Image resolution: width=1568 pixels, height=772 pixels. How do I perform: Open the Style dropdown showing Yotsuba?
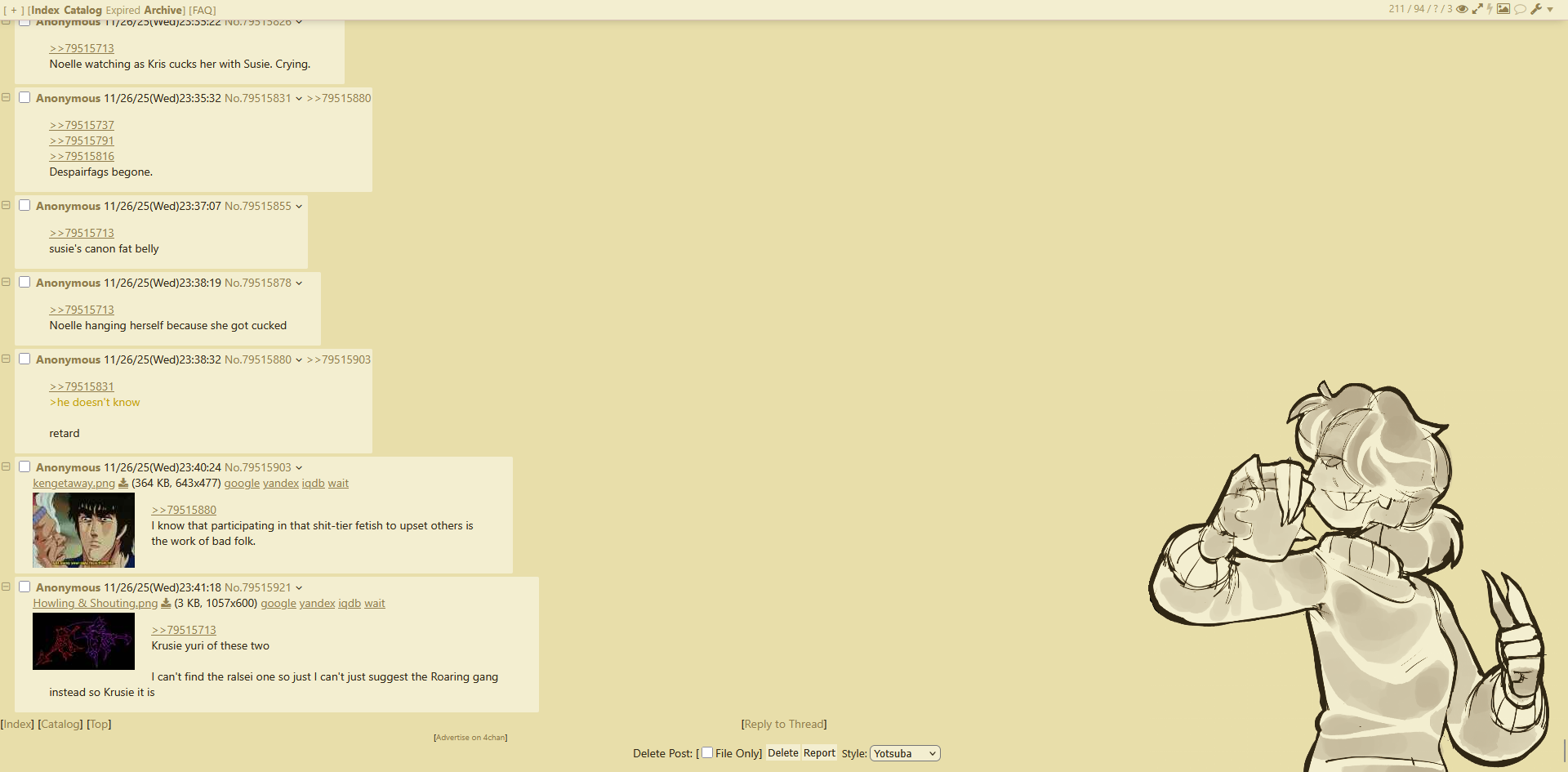point(905,753)
